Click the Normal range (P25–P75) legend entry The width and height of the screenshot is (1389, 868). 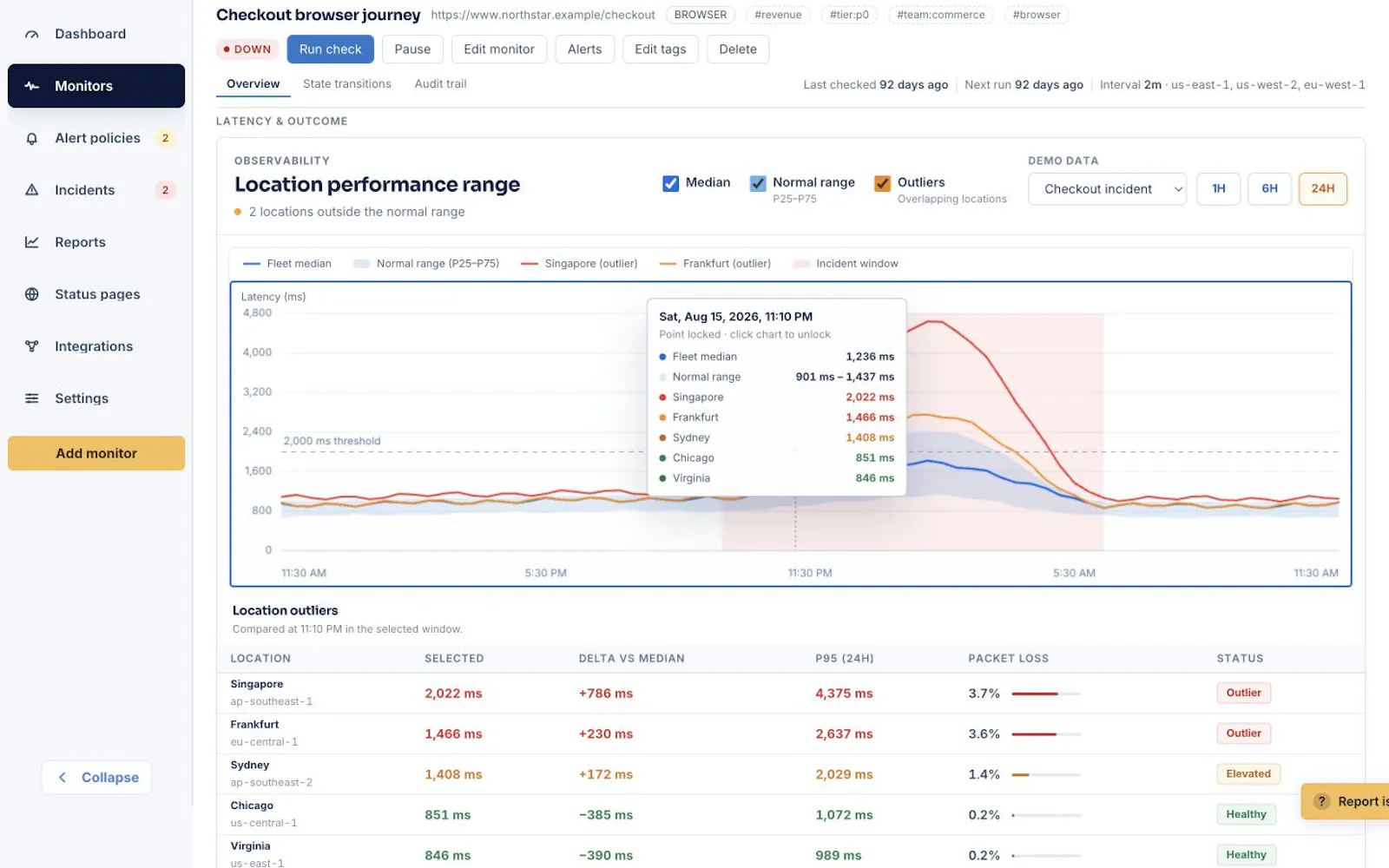pos(426,264)
